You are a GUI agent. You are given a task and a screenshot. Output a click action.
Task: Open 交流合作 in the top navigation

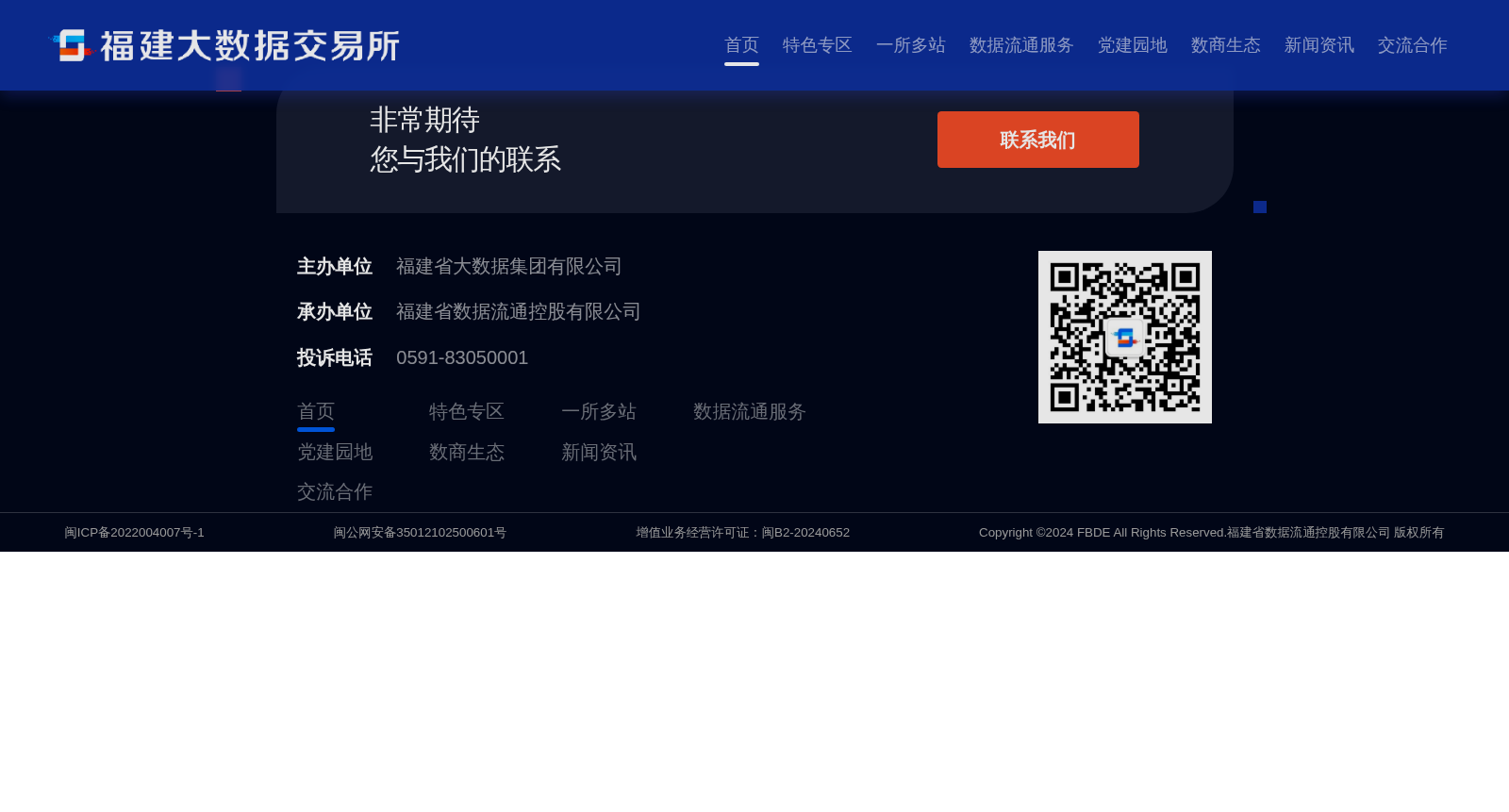coord(1413,45)
